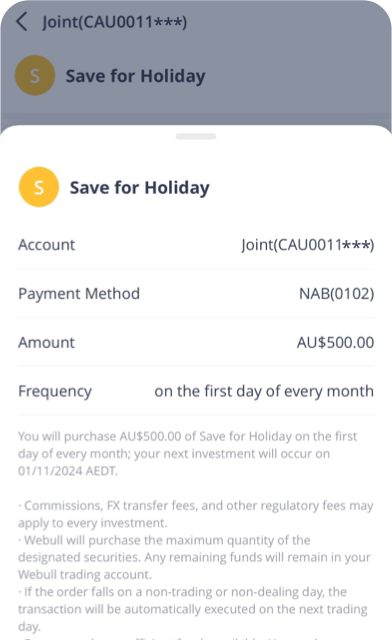Go back using the header arrow

pos(21,22)
